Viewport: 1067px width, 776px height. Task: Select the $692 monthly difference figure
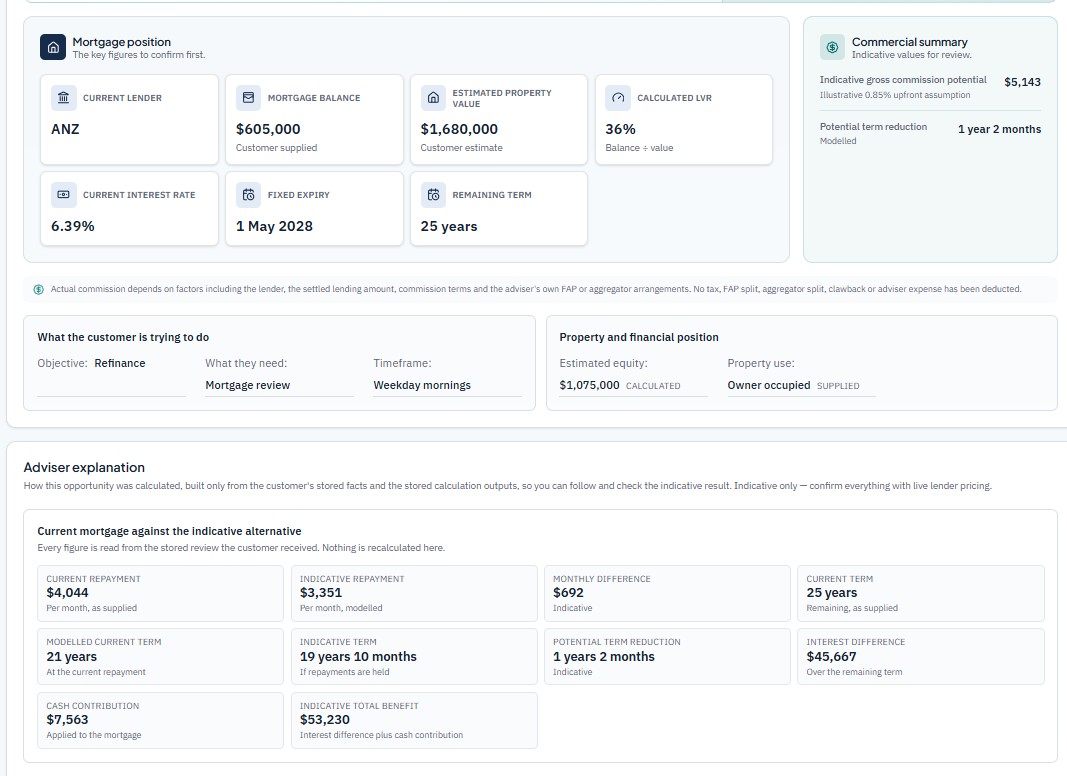(568, 593)
